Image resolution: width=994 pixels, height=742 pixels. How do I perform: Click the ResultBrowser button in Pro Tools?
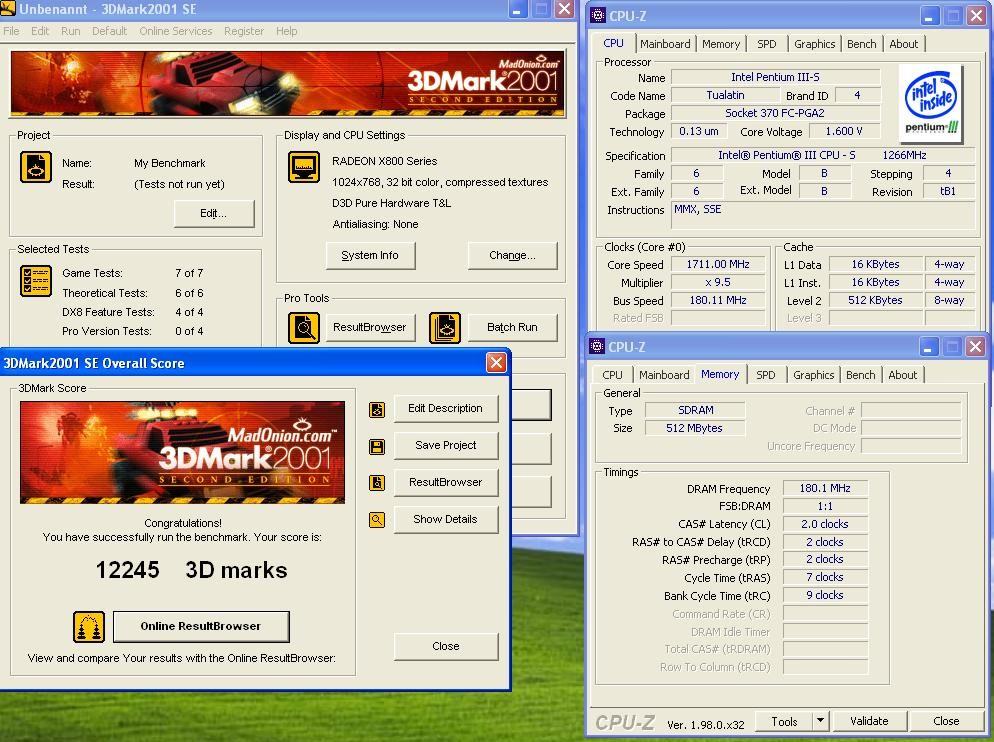pos(370,328)
